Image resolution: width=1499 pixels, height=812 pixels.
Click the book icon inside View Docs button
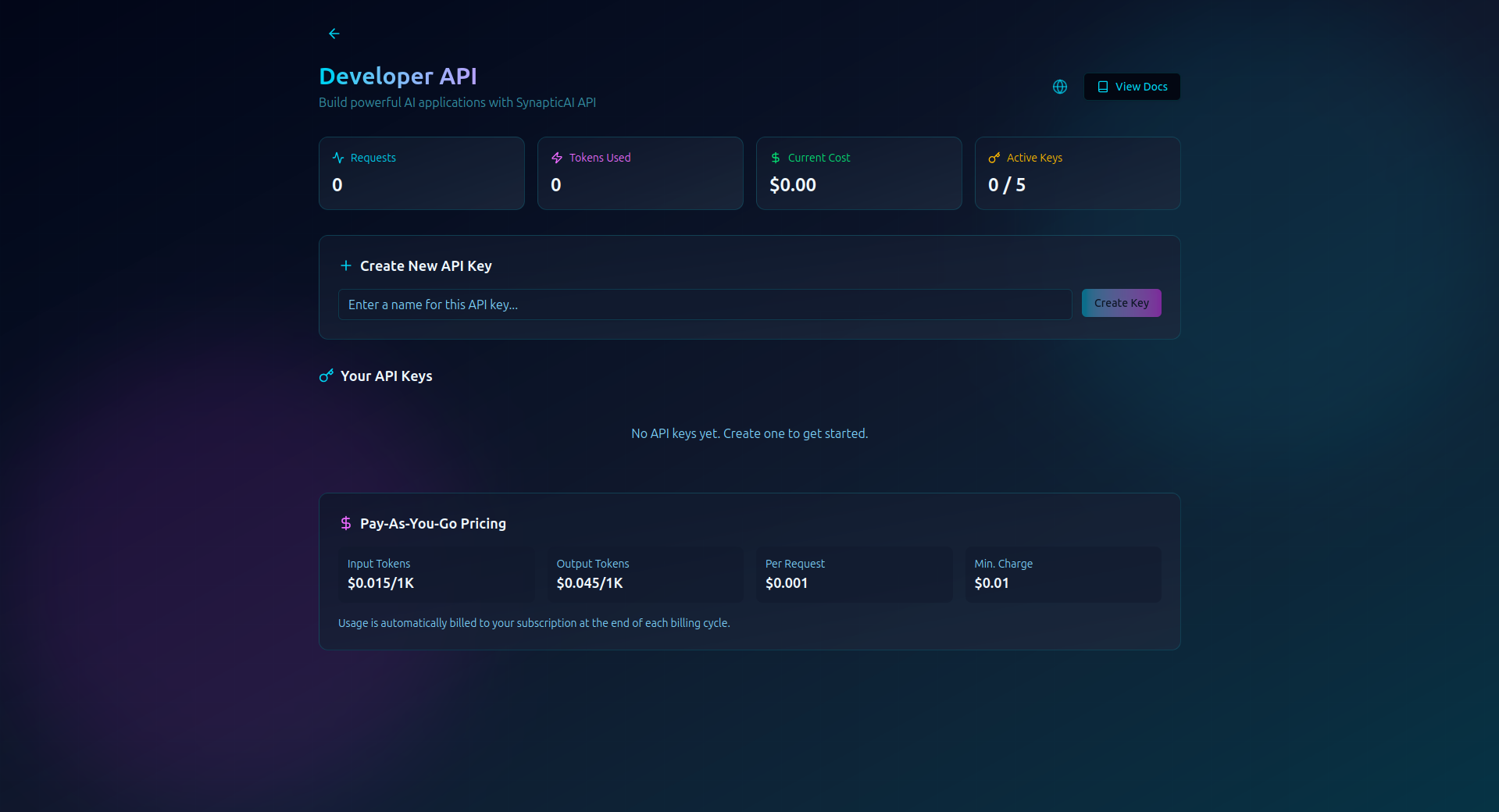point(1103,87)
